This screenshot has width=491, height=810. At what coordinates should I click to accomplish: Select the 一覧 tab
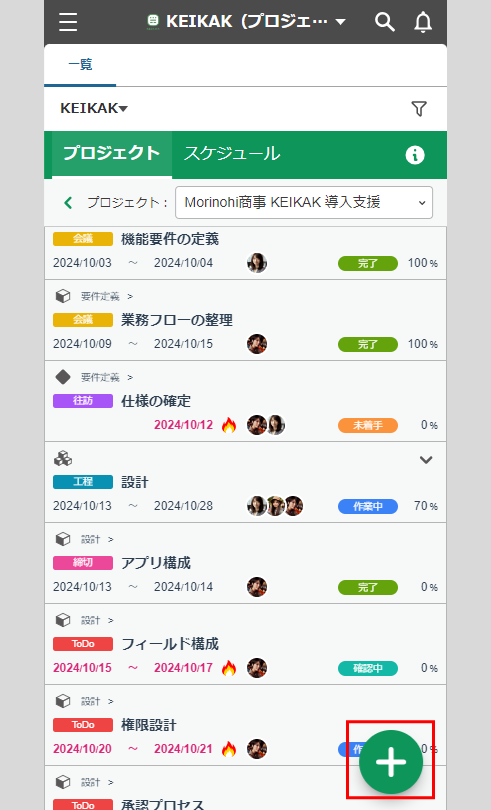click(x=80, y=65)
